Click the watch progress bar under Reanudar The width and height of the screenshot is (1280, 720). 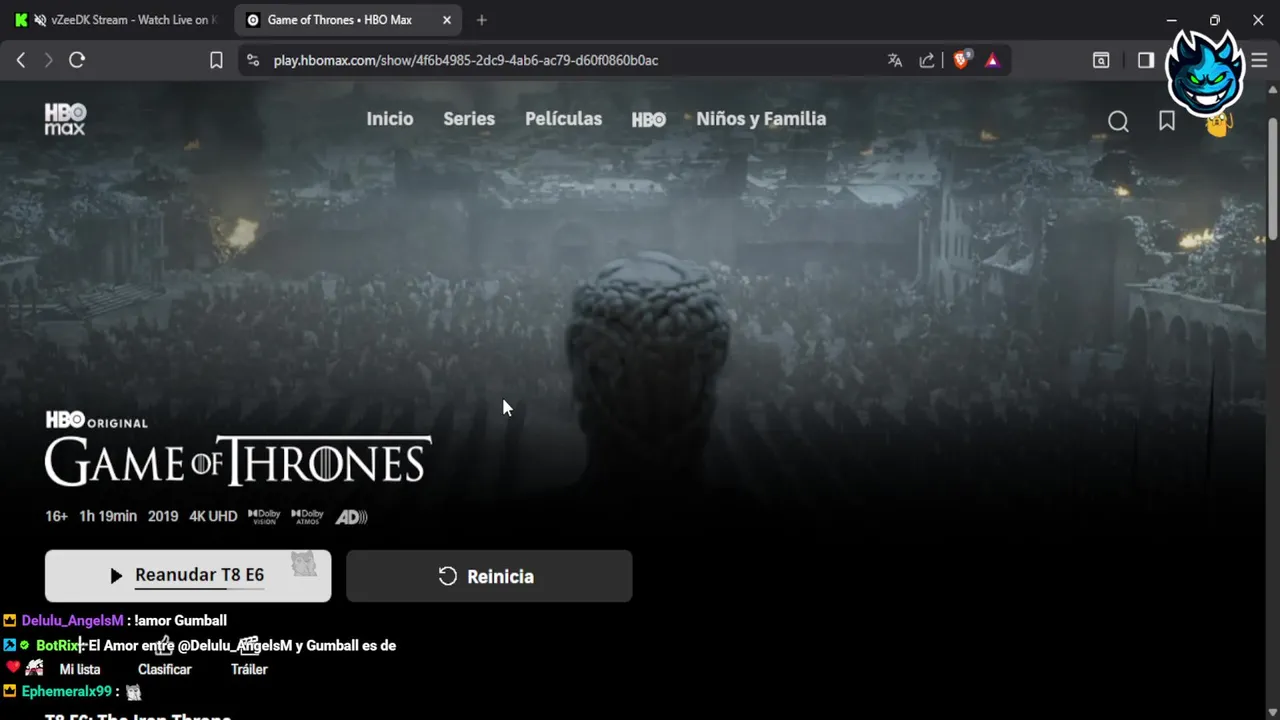[x=199, y=589]
